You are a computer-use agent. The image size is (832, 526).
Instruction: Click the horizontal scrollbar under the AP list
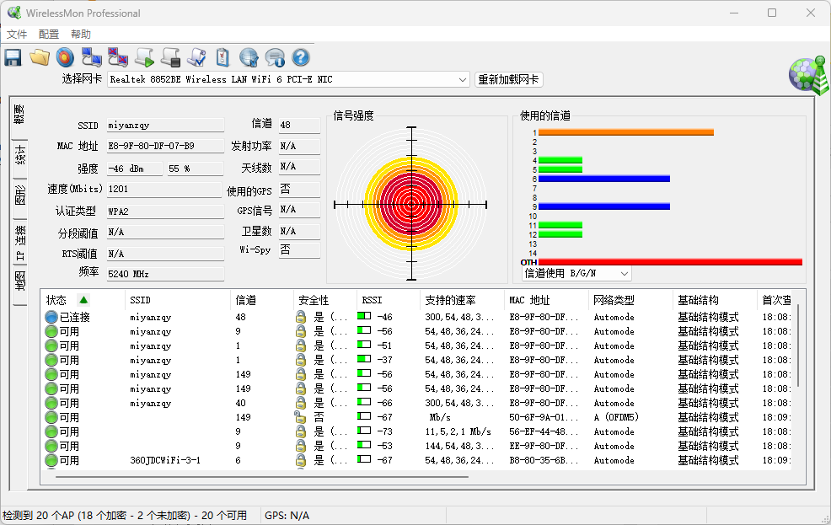[262, 477]
